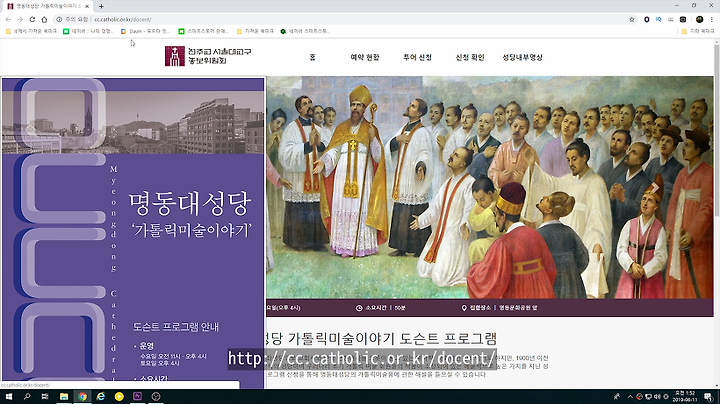Click the location pin icon beside 집결장소
720x404 pixels.
click(x=464, y=308)
